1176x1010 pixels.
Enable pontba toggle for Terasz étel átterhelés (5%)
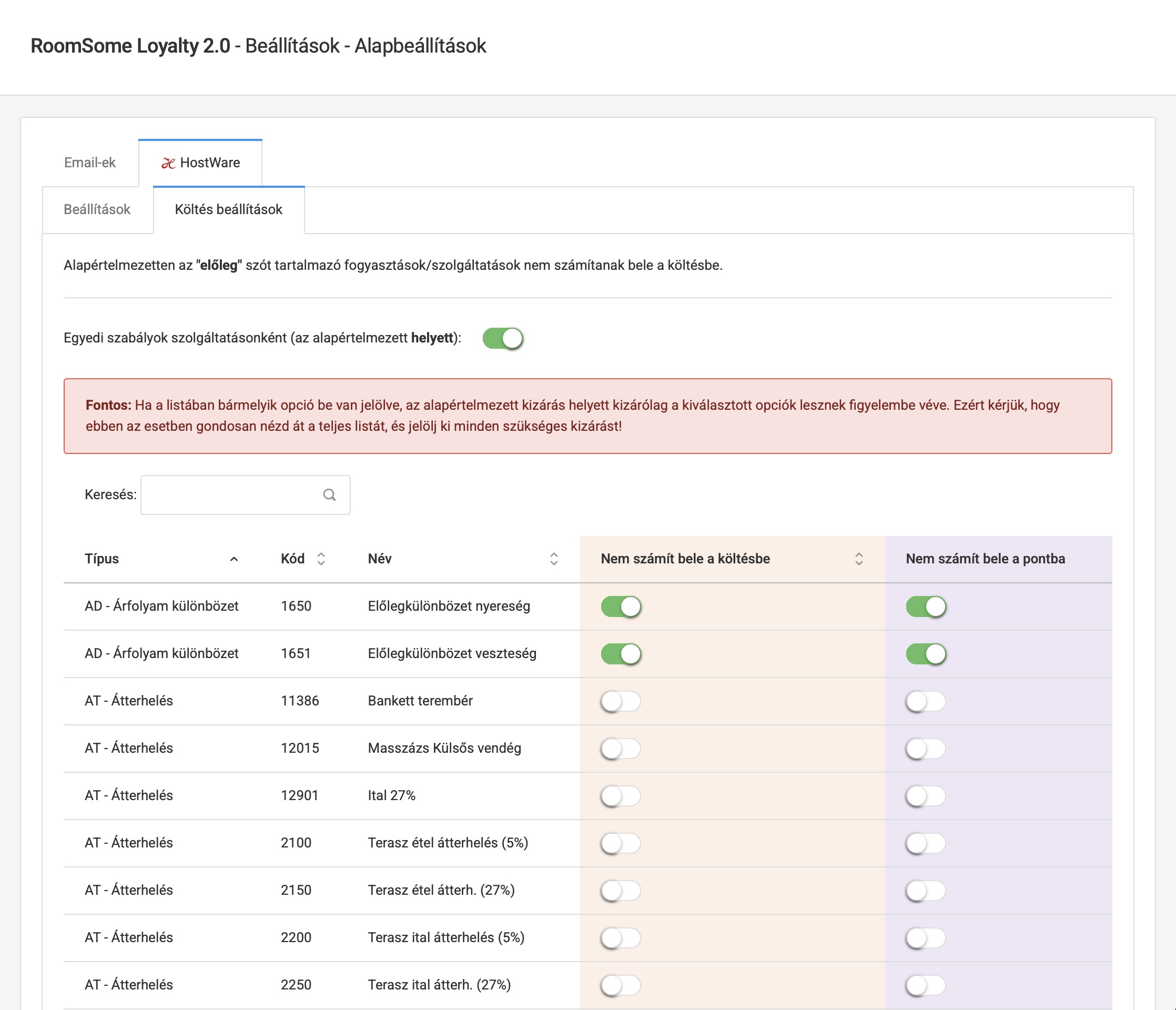coord(926,843)
